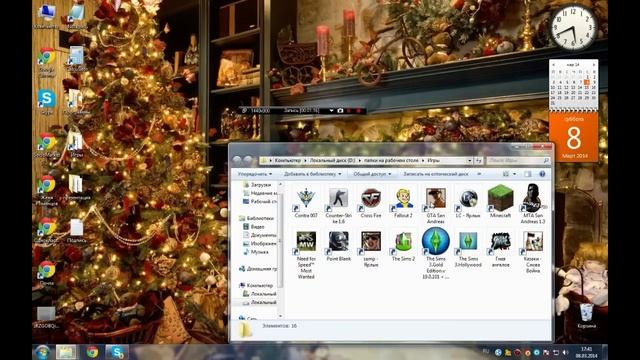Click the Explorer search field
The width and height of the screenshot is (640, 360).
point(518,161)
